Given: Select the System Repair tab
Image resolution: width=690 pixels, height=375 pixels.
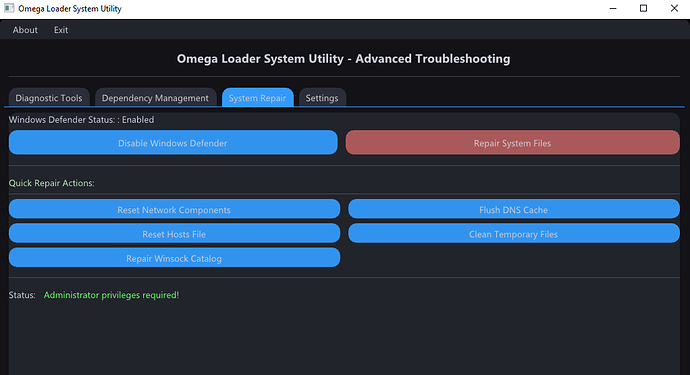Looking at the screenshot, I should 257,98.
